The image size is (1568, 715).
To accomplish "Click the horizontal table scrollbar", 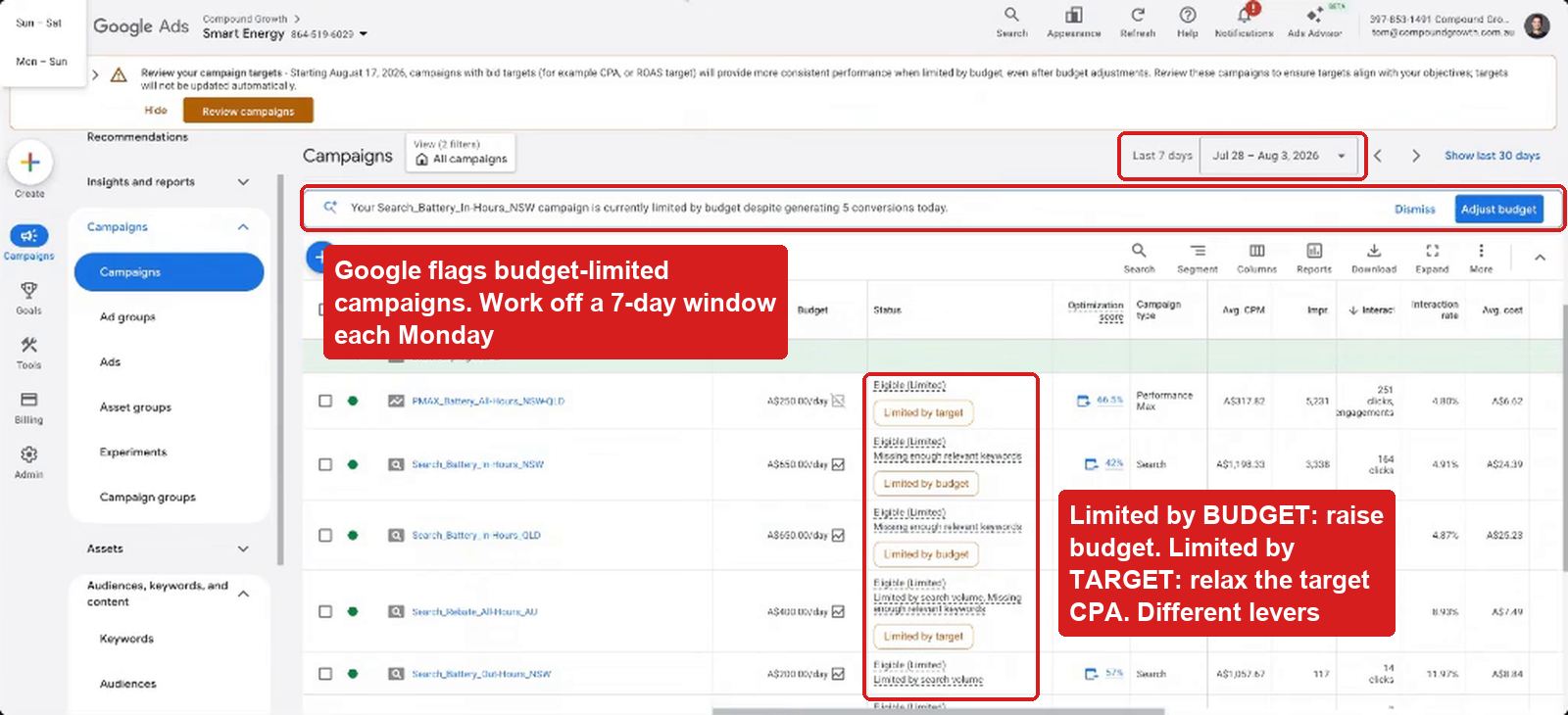I will (x=938, y=711).
